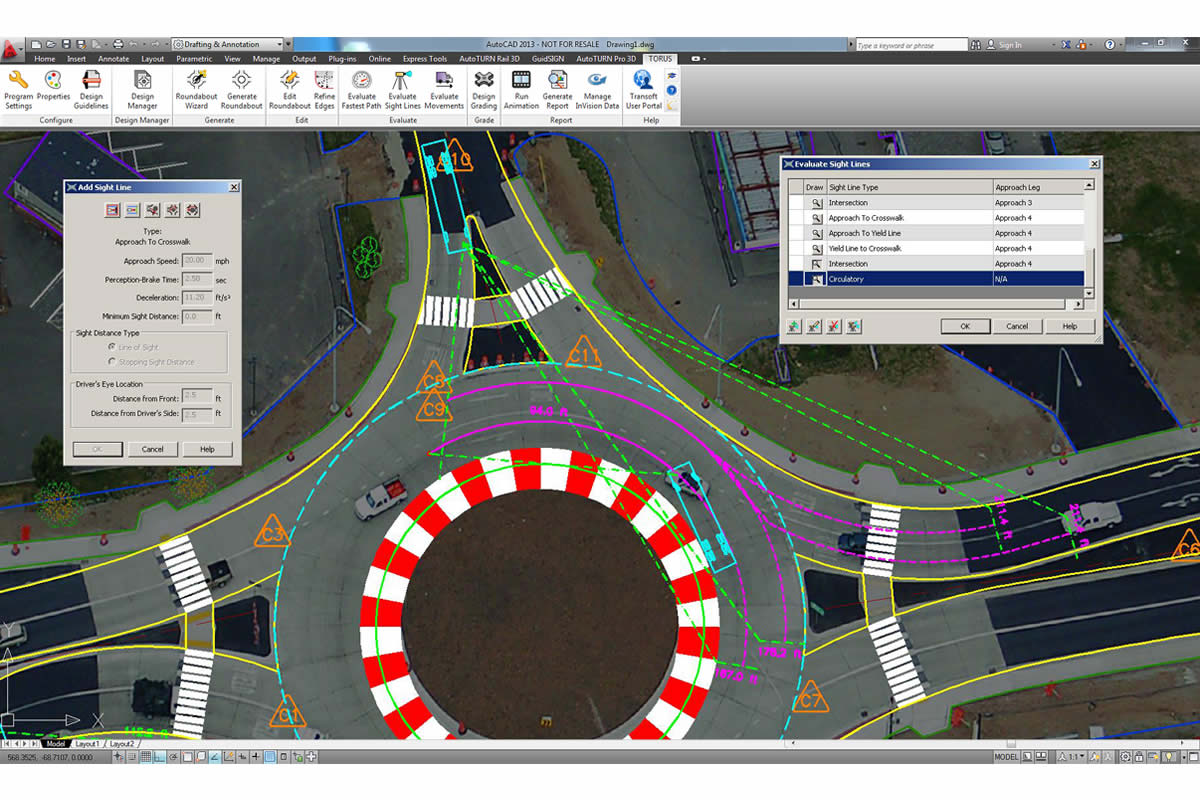Click the Approach Speed input field
1200x800 pixels.
click(x=196, y=261)
